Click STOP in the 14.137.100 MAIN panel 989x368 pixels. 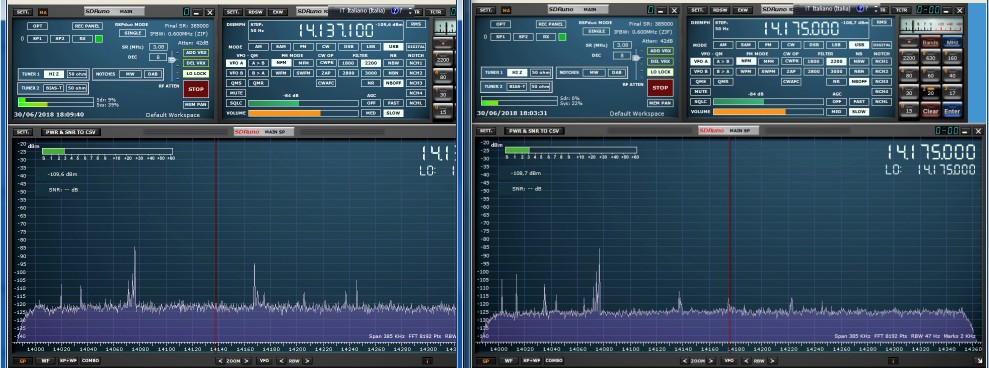point(196,89)
